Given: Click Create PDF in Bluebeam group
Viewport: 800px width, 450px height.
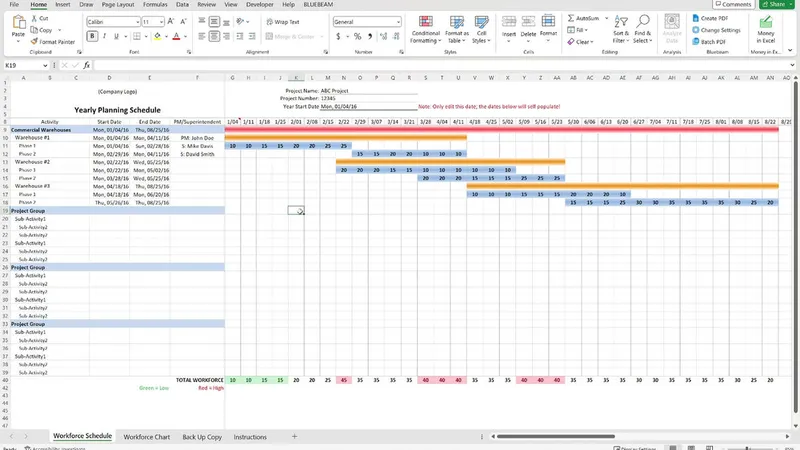Looking at the screenshot, I should point(710,18).
